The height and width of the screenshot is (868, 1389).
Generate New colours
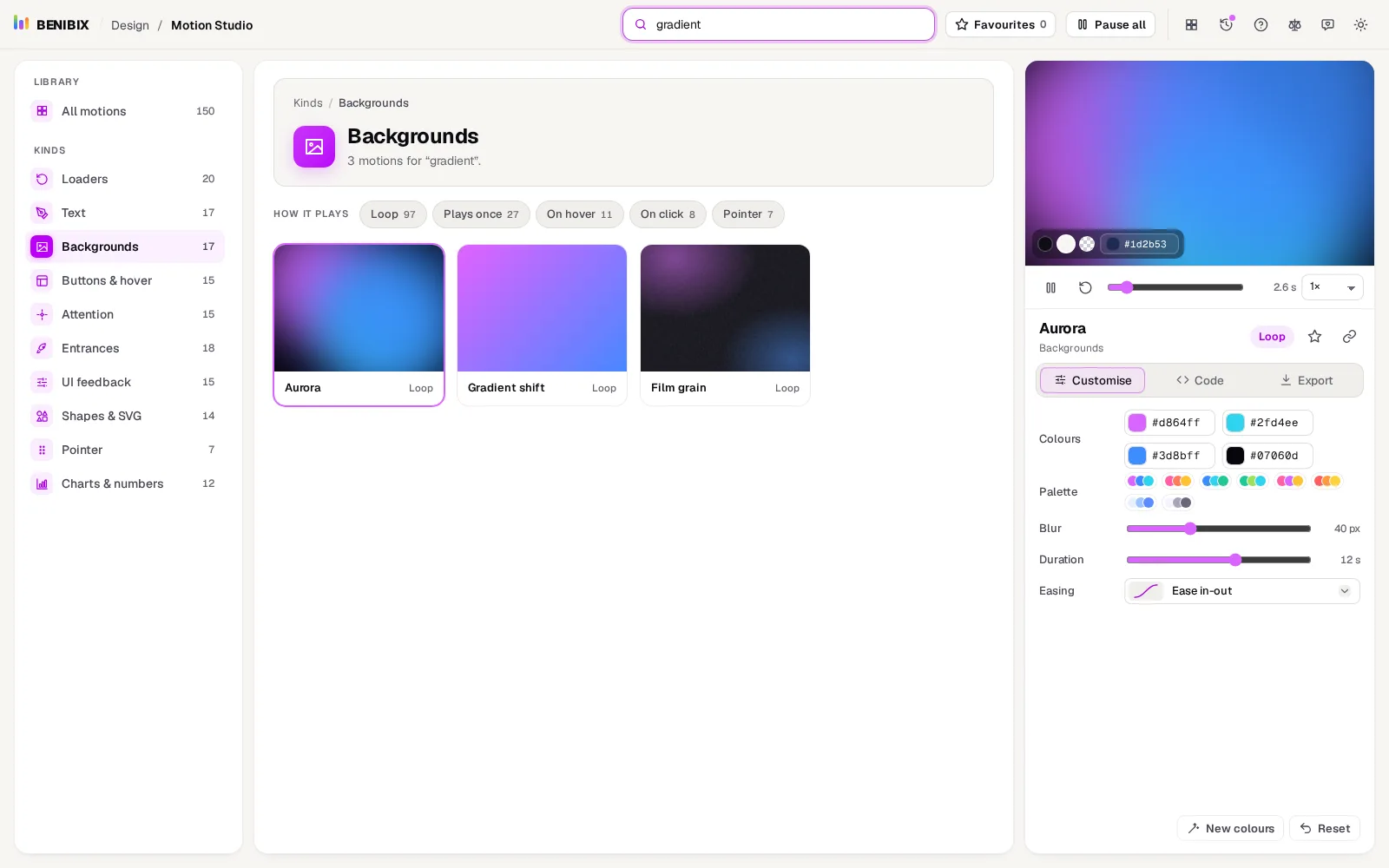tap(1231, 828)
